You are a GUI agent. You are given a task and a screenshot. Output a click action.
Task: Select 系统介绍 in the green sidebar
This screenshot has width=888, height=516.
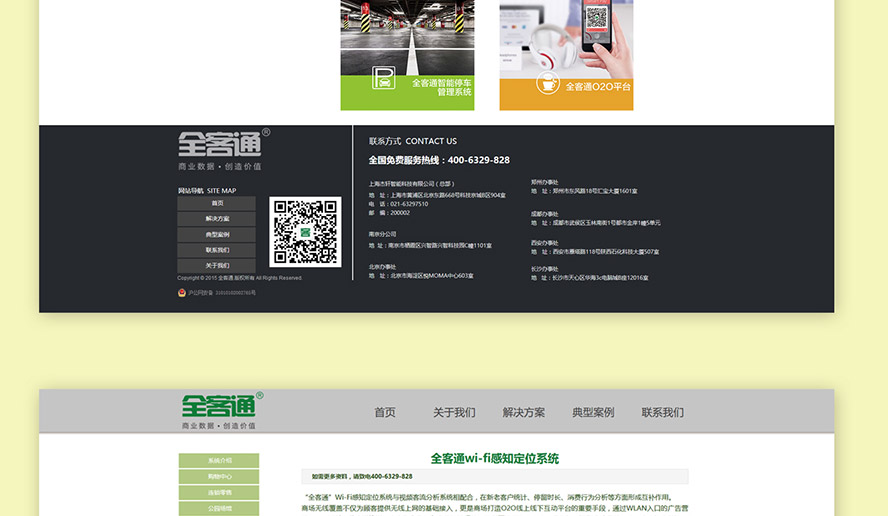point(219,461)
